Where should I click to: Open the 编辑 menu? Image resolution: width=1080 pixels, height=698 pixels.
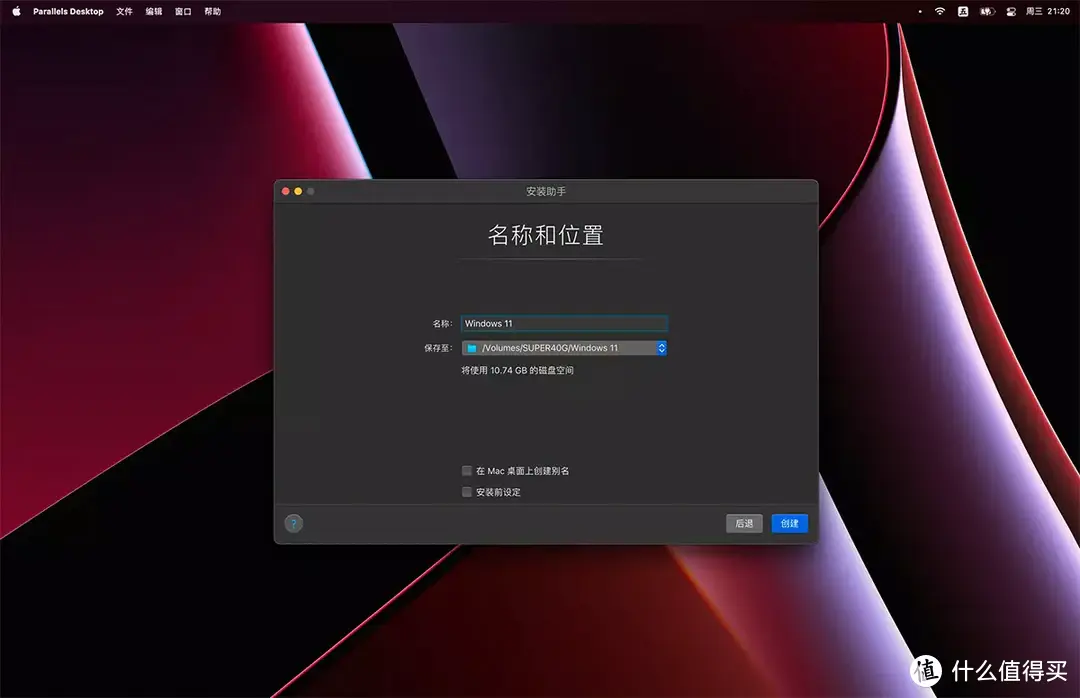pyautogui.click(x=154, y=11)
